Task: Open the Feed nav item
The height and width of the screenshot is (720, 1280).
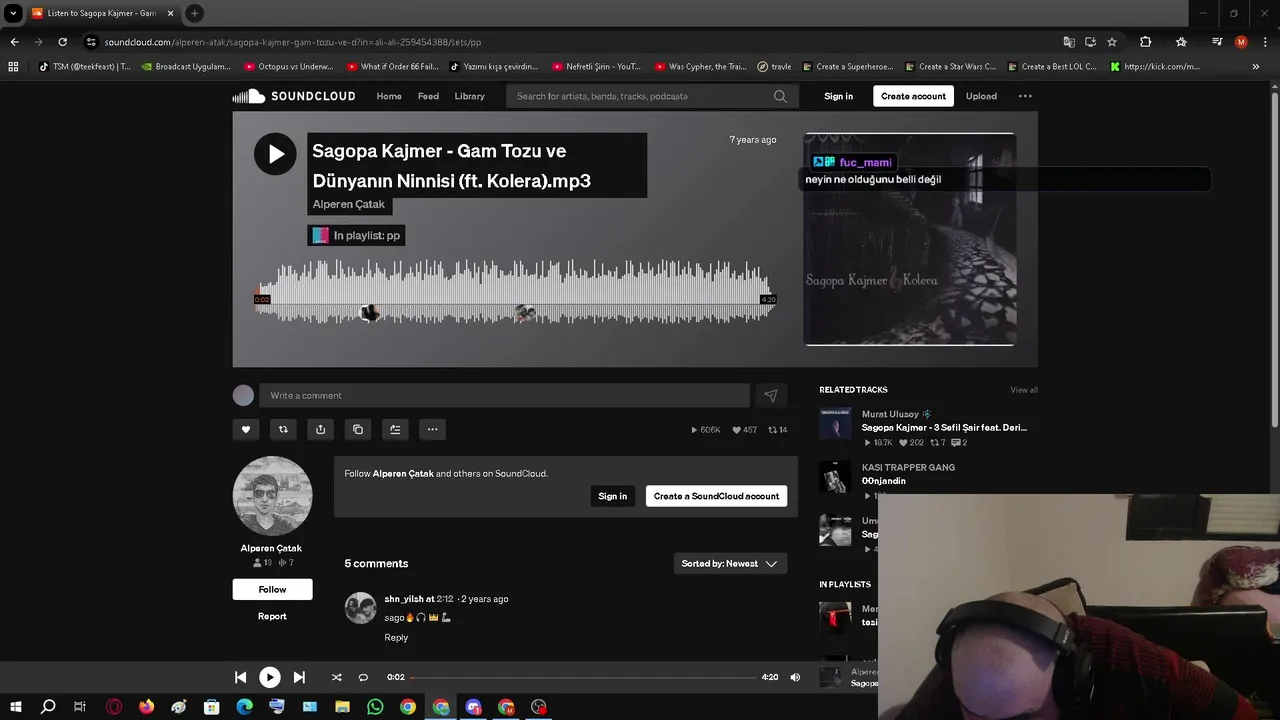Action: [x=428, y=96]
